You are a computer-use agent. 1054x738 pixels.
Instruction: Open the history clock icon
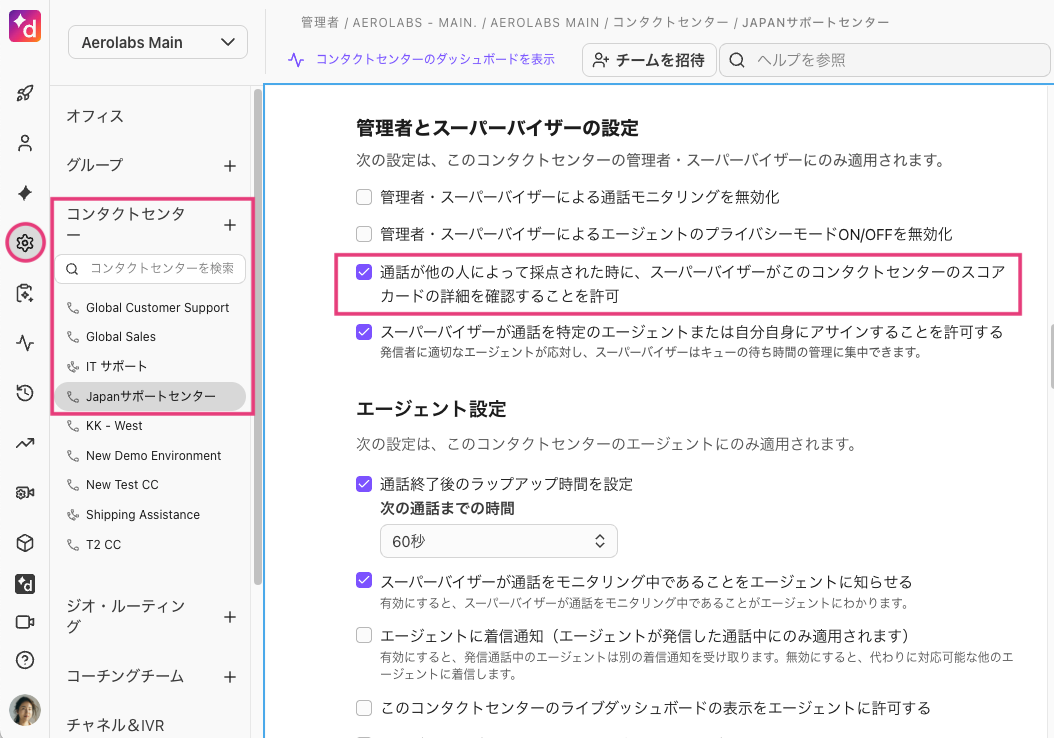click(25, 393)
